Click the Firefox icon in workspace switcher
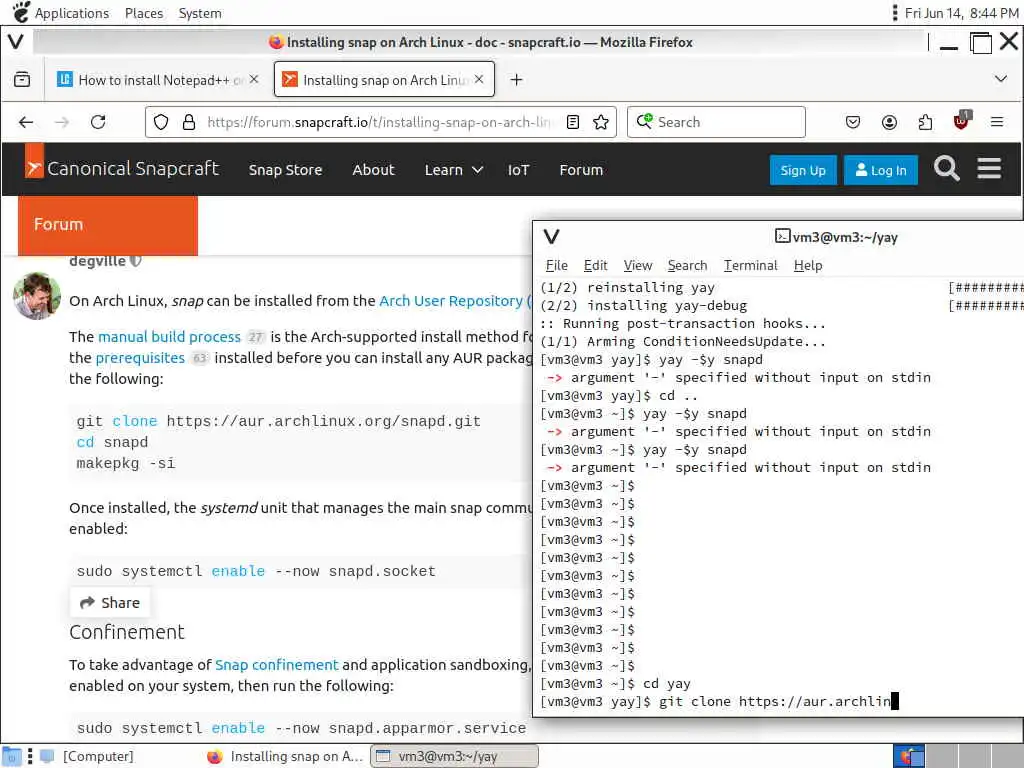Screen dimensions: 1024x768 coord(908,756)
